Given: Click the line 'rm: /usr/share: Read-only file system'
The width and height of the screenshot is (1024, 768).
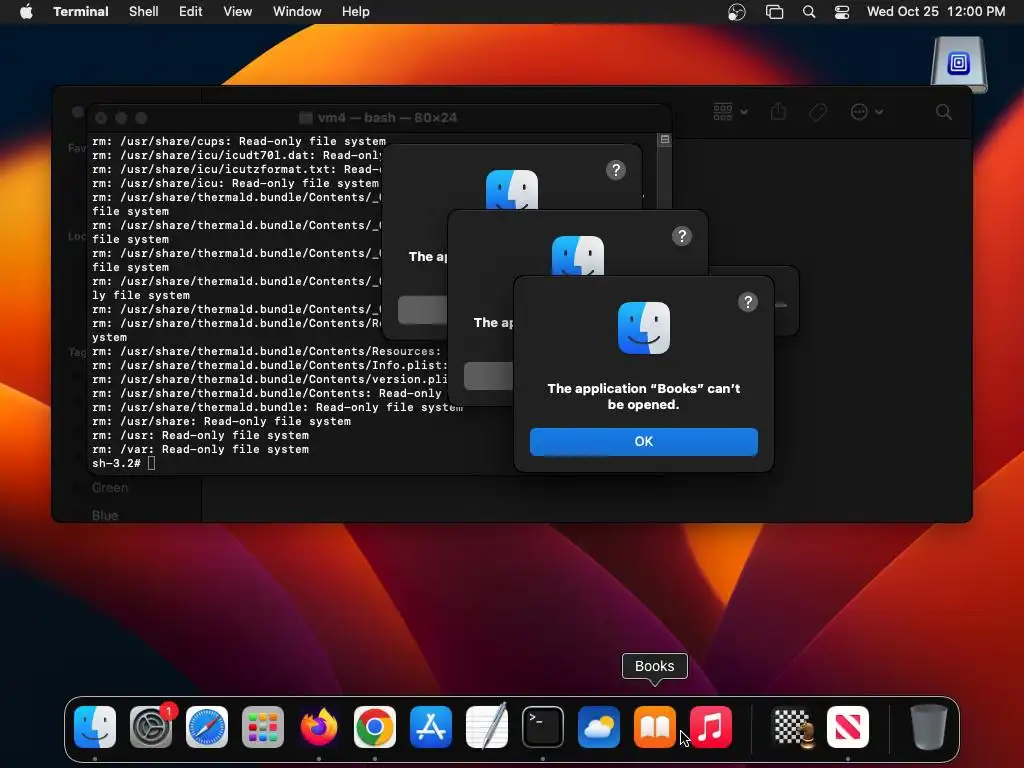Looking at the screenshot, I should [x=221, y=421].
